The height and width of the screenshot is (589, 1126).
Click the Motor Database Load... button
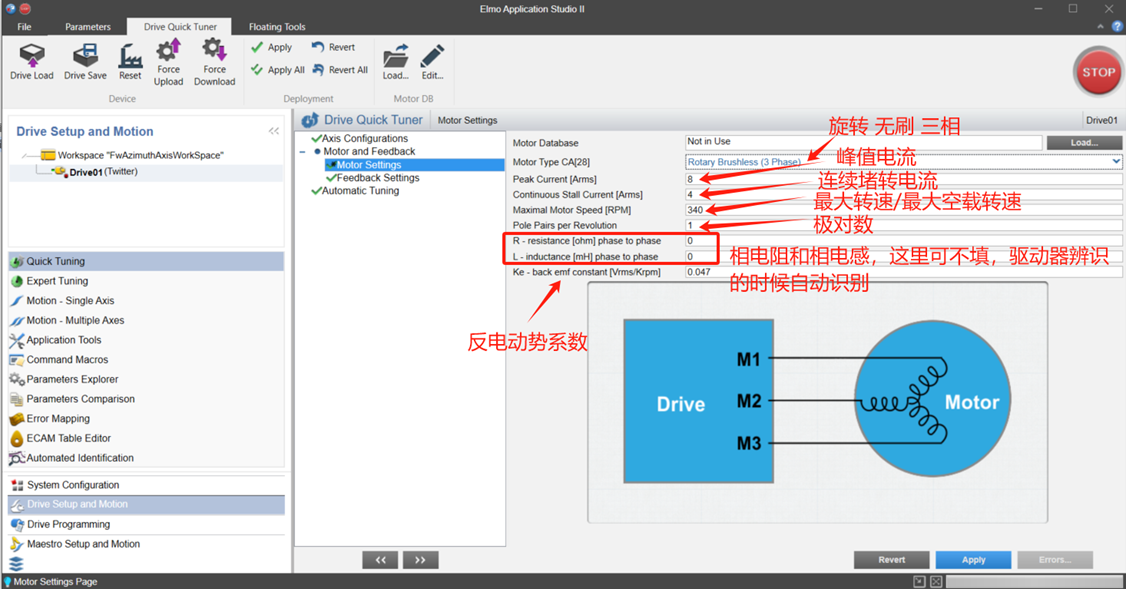[x=1084, y=142]
